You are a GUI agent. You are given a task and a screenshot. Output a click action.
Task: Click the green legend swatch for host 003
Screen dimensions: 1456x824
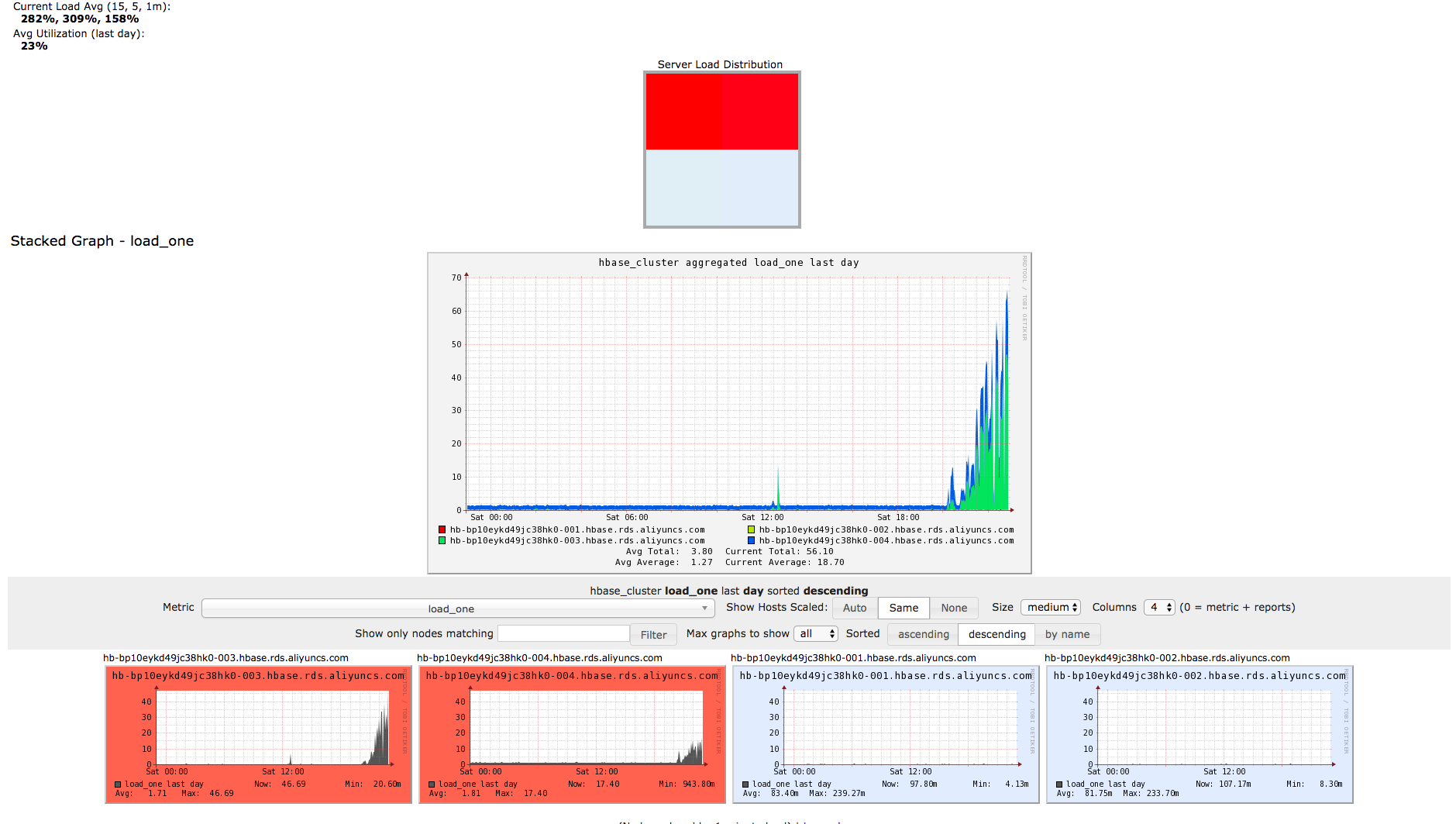(x=442, y=541)
